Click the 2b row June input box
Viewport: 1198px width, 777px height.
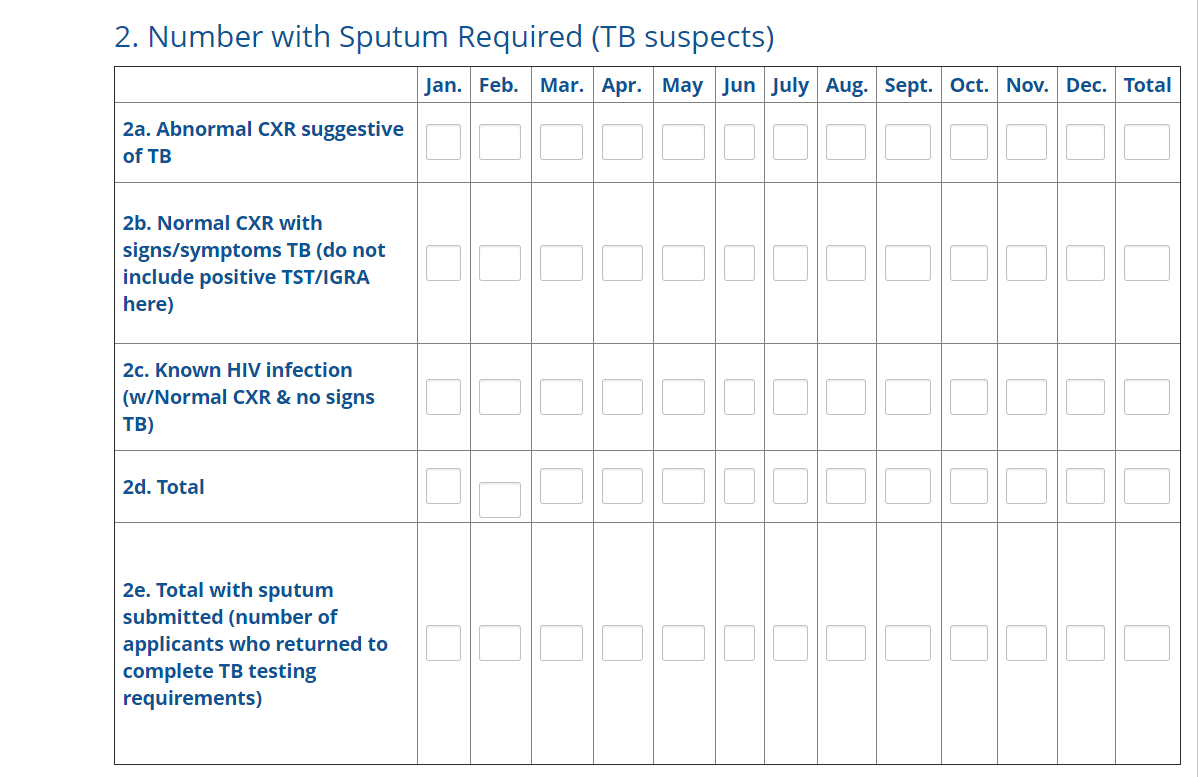click(x=739, y=263)
